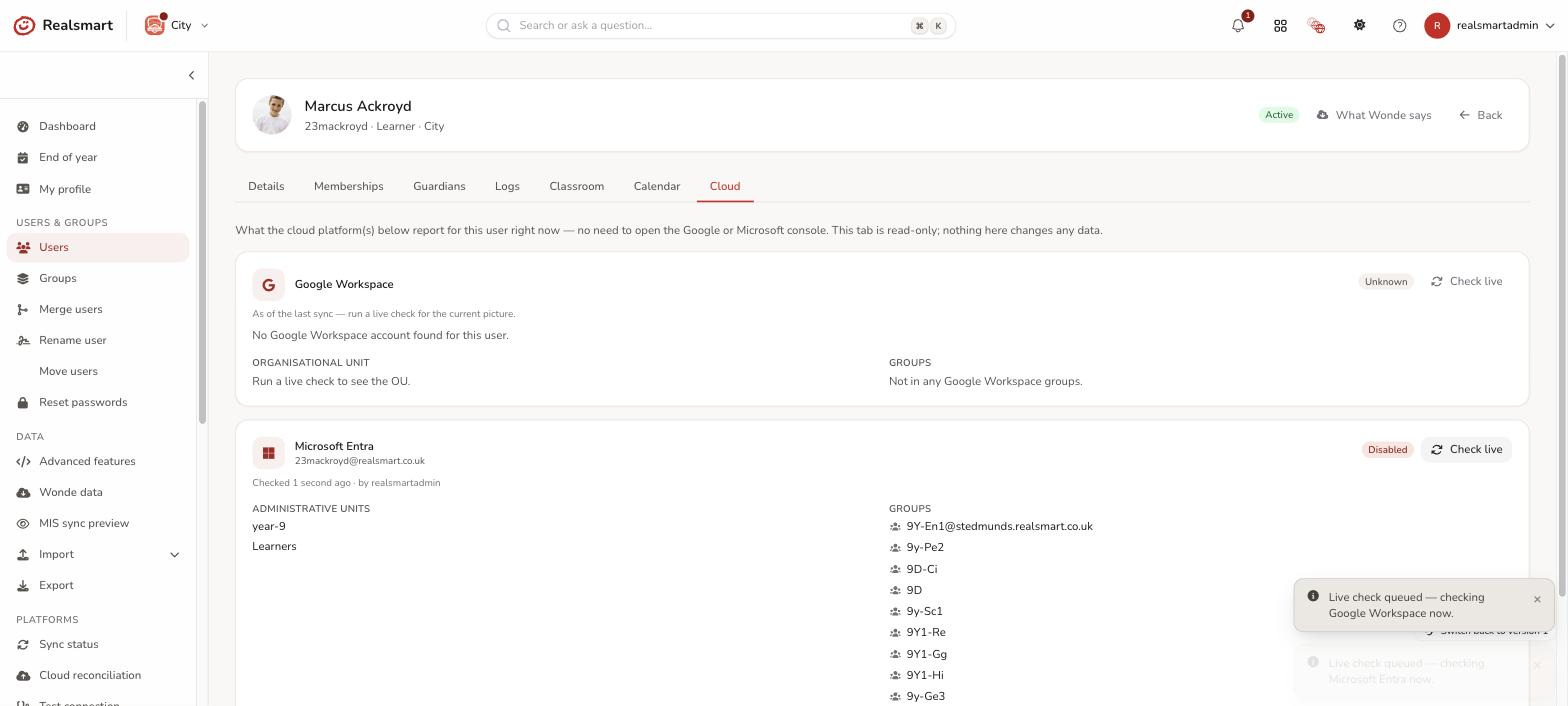1568x706 pixels.
Task: Open the realsmartadmin account menu
Action: click(1490, 26)
